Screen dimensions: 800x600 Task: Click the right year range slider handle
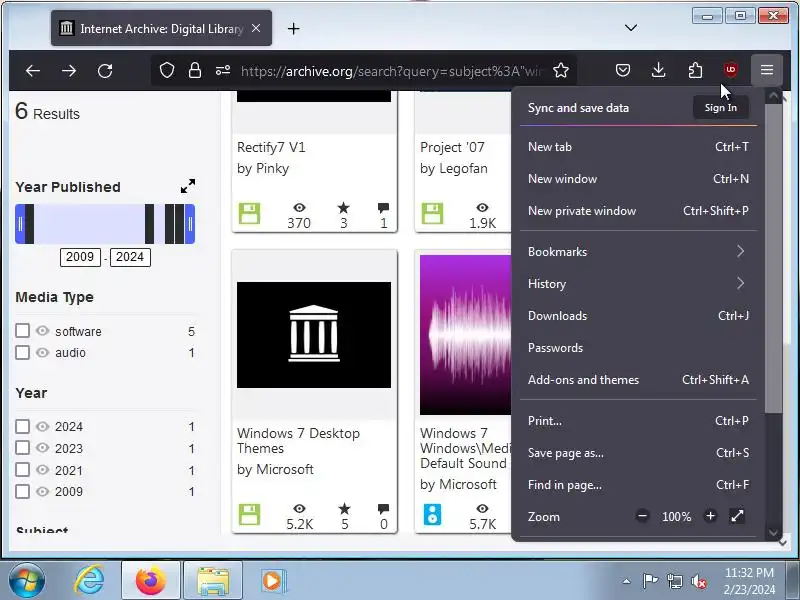click(190, 223)
